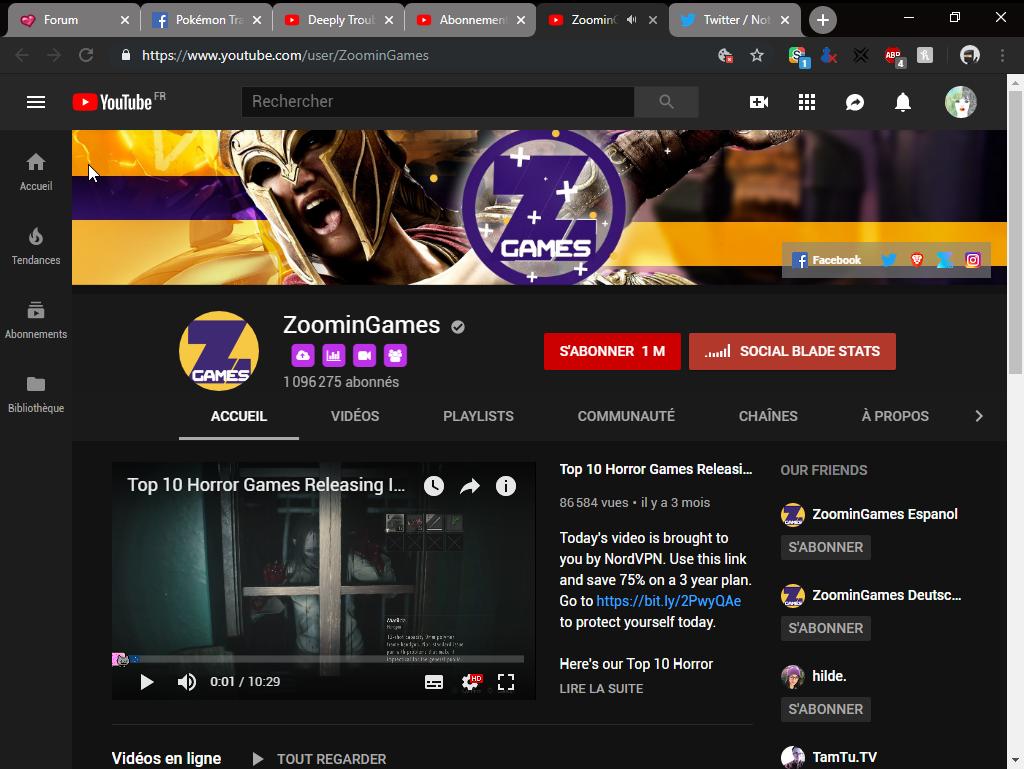Select the ACCUEIL channel tab
The image size is (1024, 769).
click(238, 416)
